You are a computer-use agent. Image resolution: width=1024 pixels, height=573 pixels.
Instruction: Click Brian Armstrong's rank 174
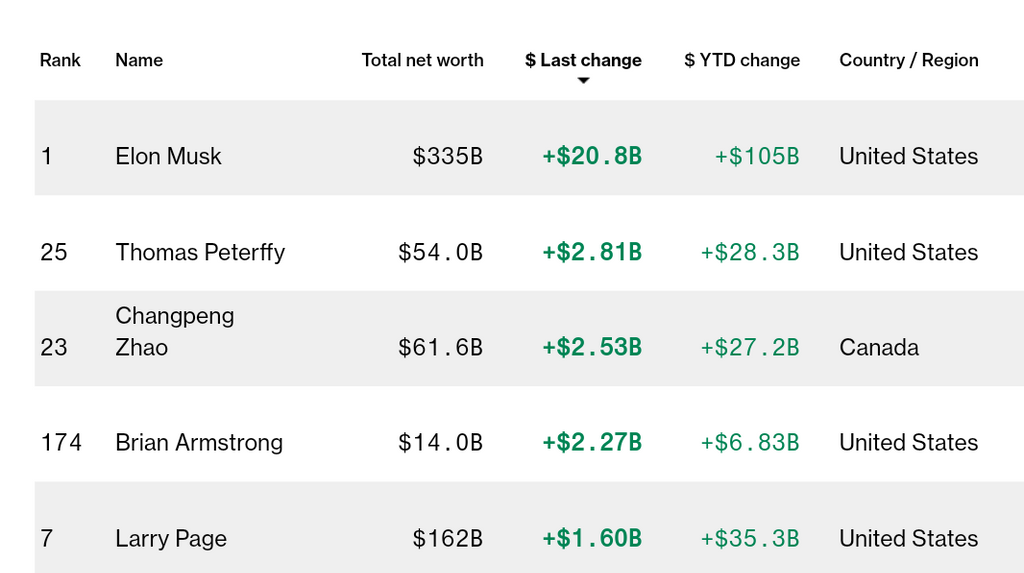(x=61, y=442)
